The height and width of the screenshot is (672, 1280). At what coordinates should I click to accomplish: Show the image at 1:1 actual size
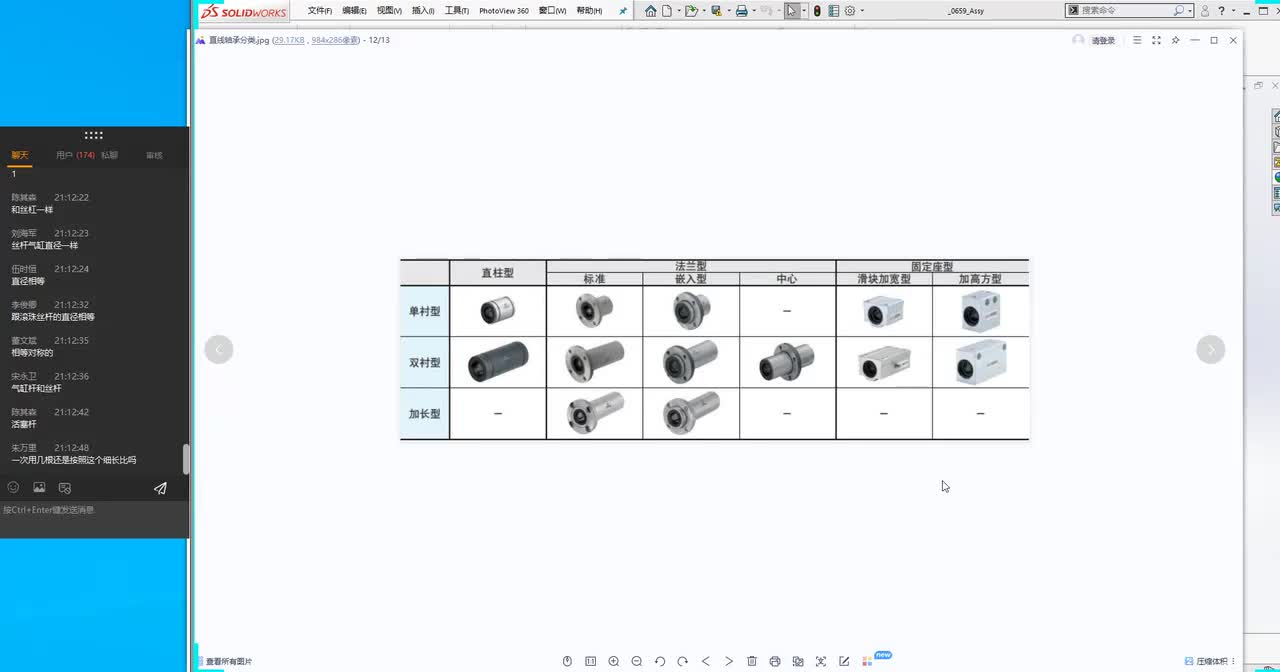pos(590,661)
